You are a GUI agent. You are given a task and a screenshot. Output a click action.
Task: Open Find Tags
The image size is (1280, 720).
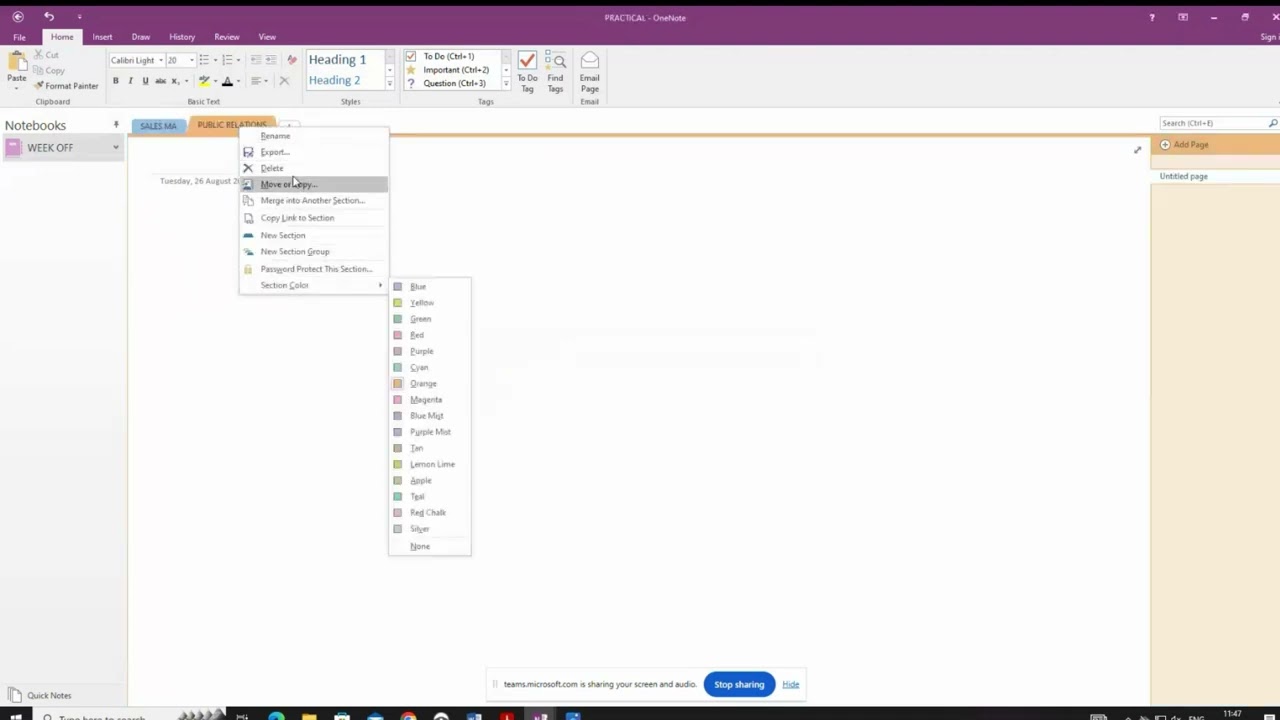pyautogui.click(x=555, y=72)
